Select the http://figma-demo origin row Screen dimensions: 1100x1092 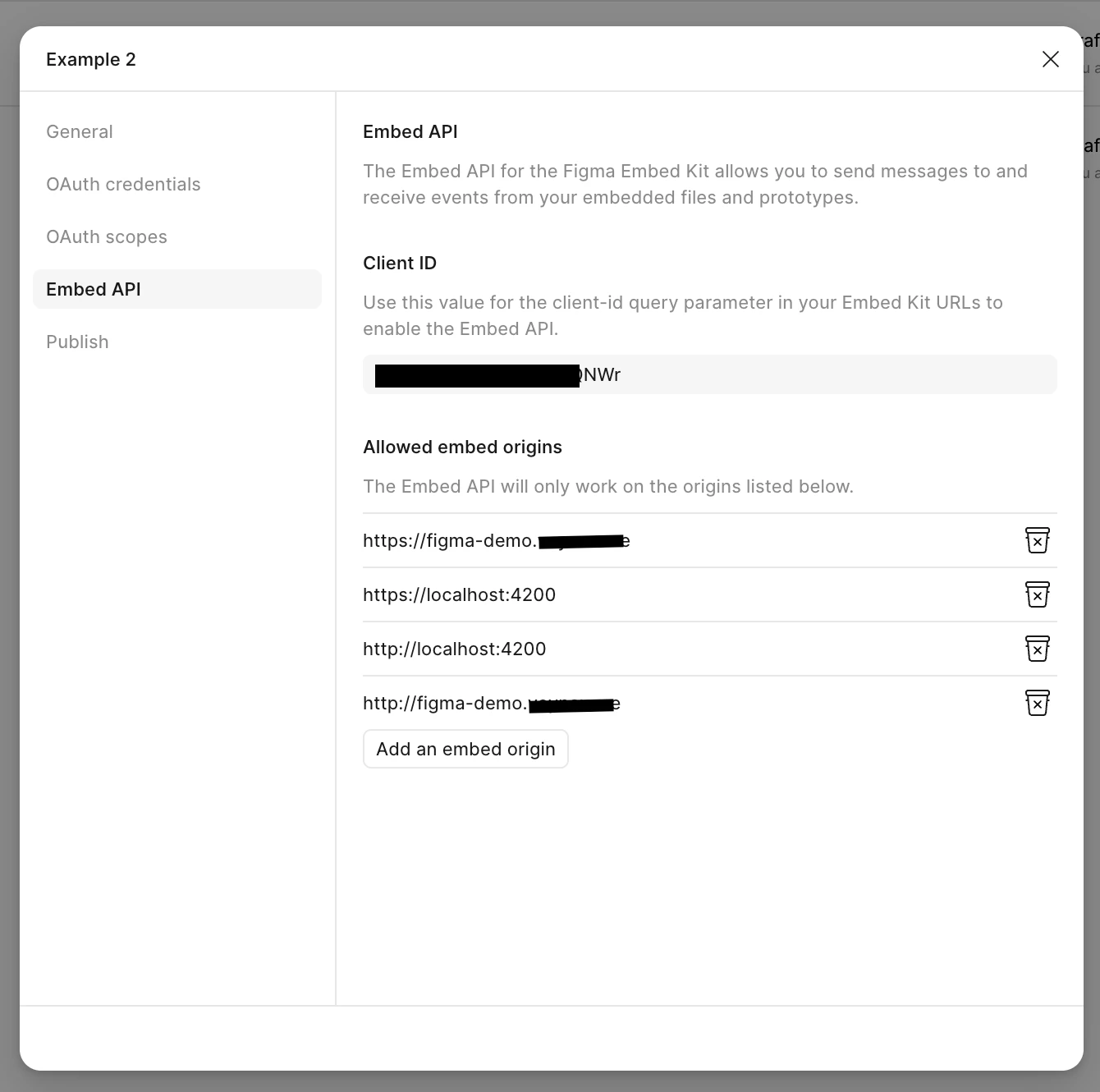point(491,703)
